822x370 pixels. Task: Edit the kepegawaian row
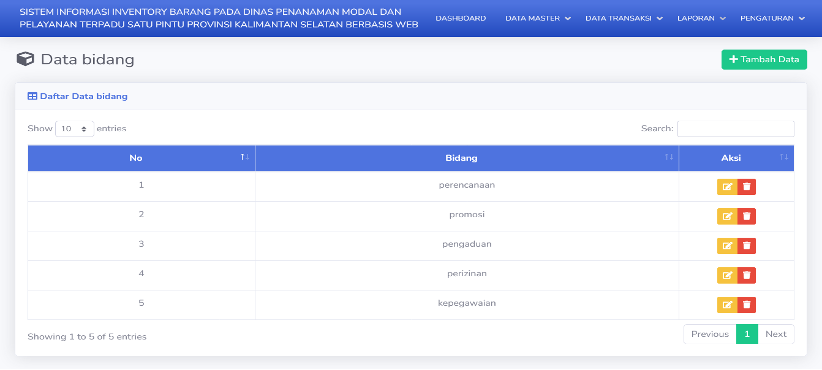[x=727, y=304]
